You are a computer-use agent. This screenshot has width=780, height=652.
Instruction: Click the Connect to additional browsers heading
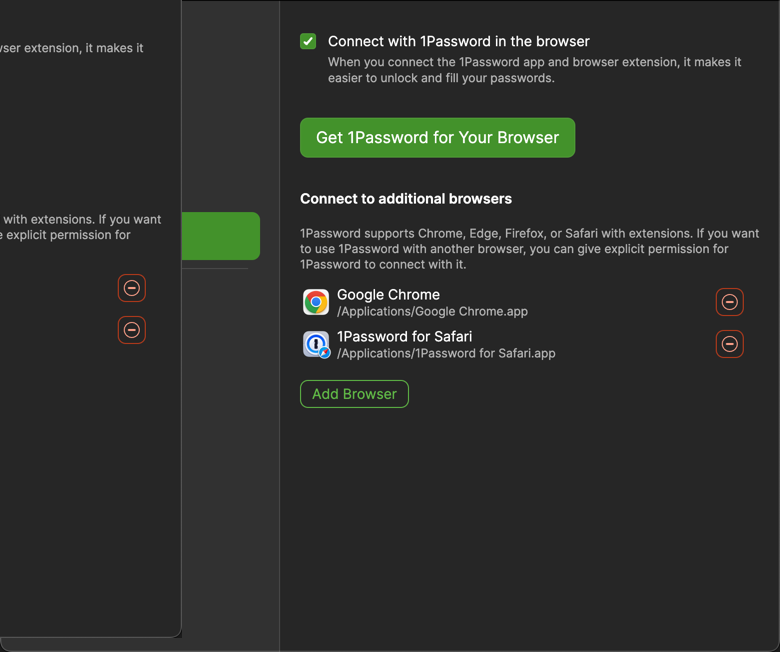[x=406, y=199]
